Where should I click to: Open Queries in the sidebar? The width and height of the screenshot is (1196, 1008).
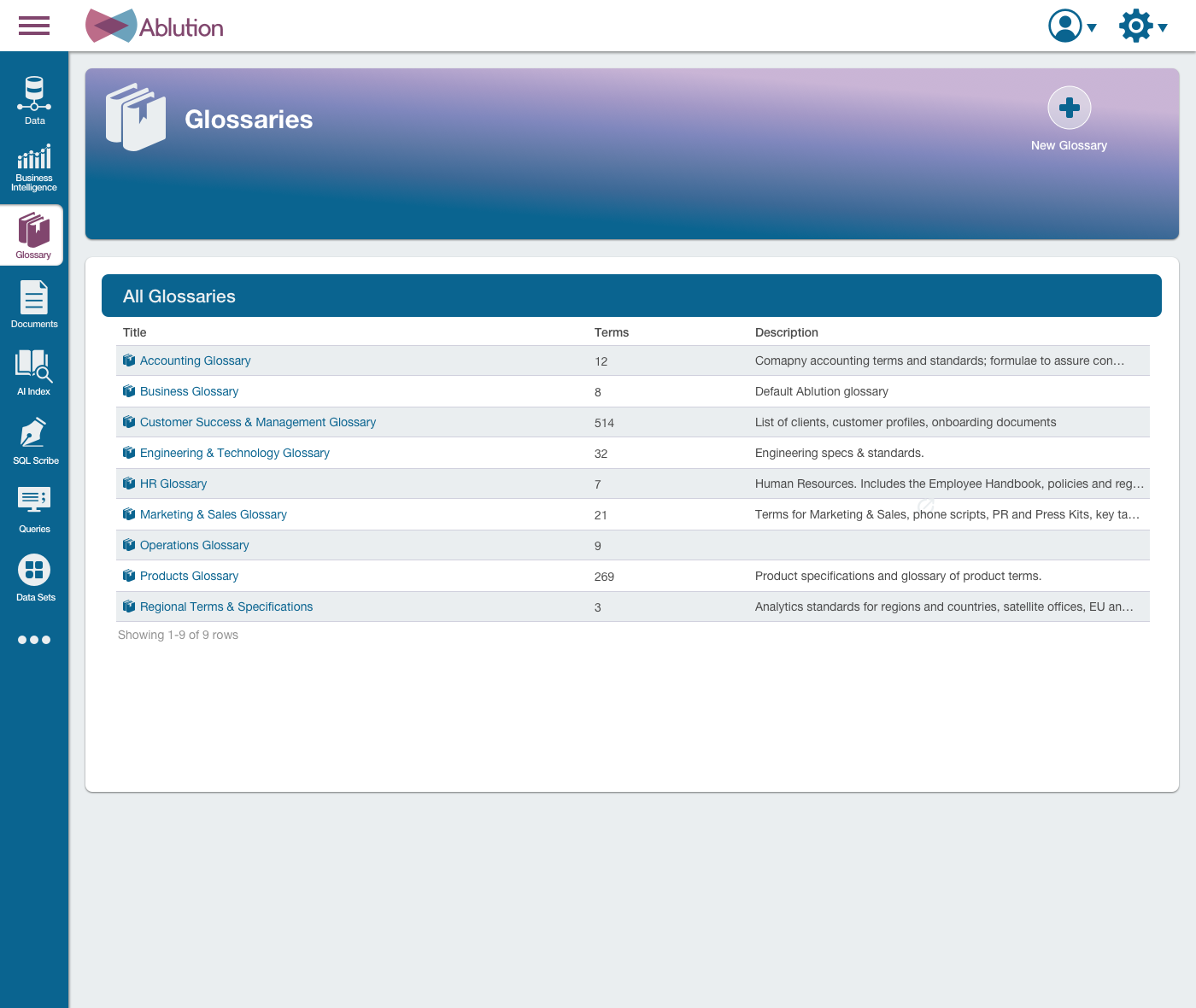(34, 510)
